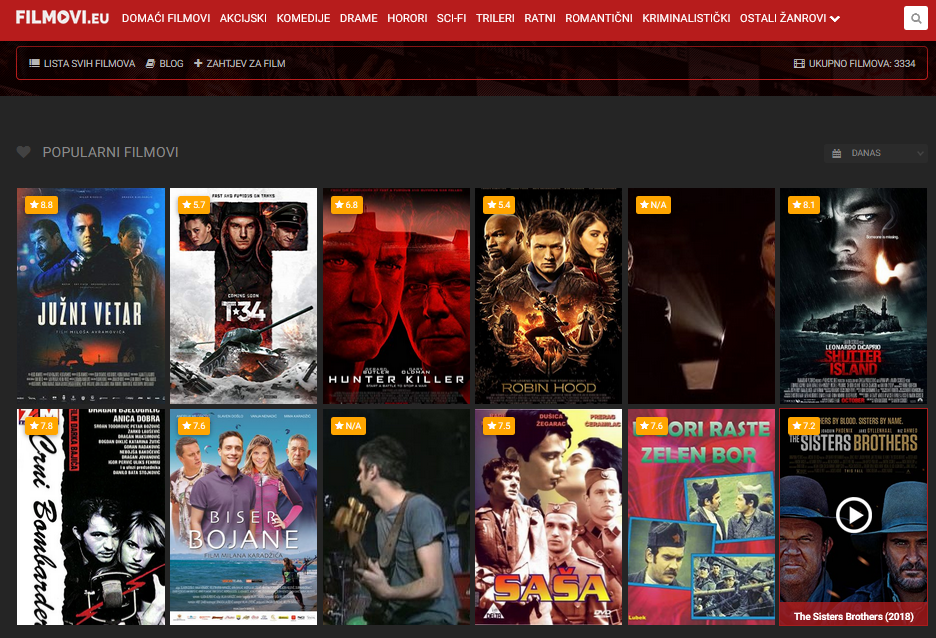This screenshot has height=638, width=936.
Task: Click the Popularni filmovi heading
Action: pos(110,152)
